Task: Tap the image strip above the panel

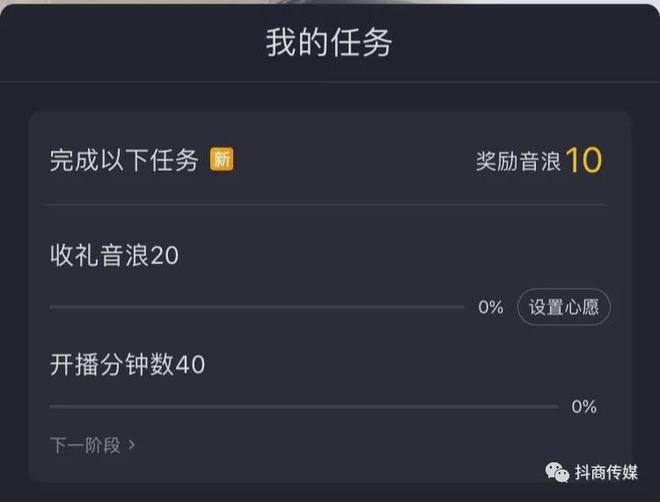Action: [329, 3]
